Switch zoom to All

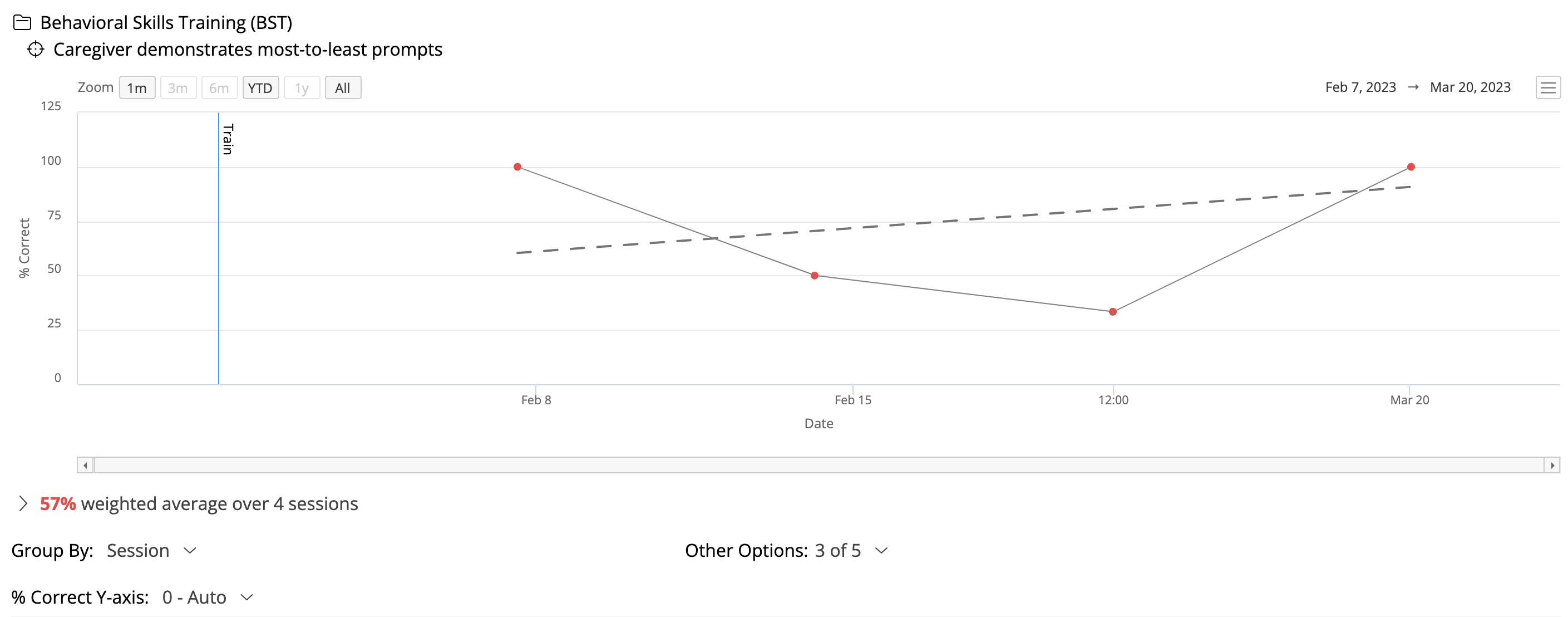click(x=343, y=87)
